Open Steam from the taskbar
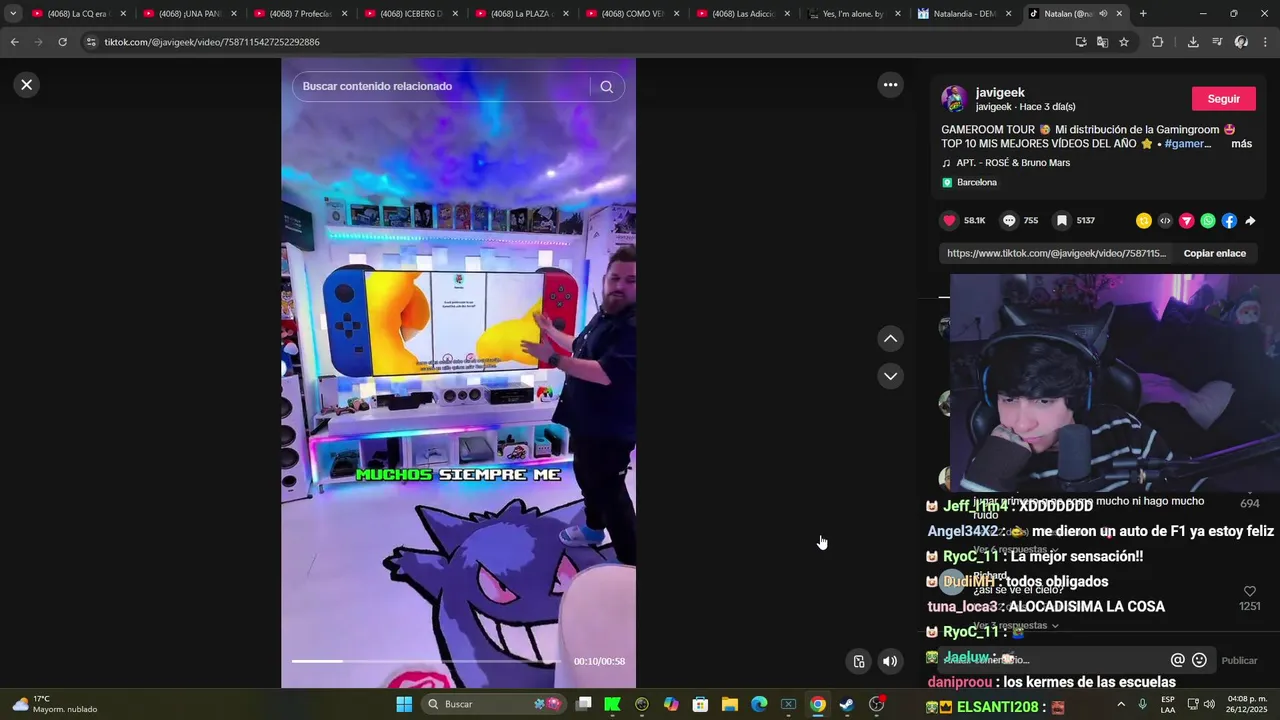Screen dimensions: 1280x720 (x=846, y=704)
